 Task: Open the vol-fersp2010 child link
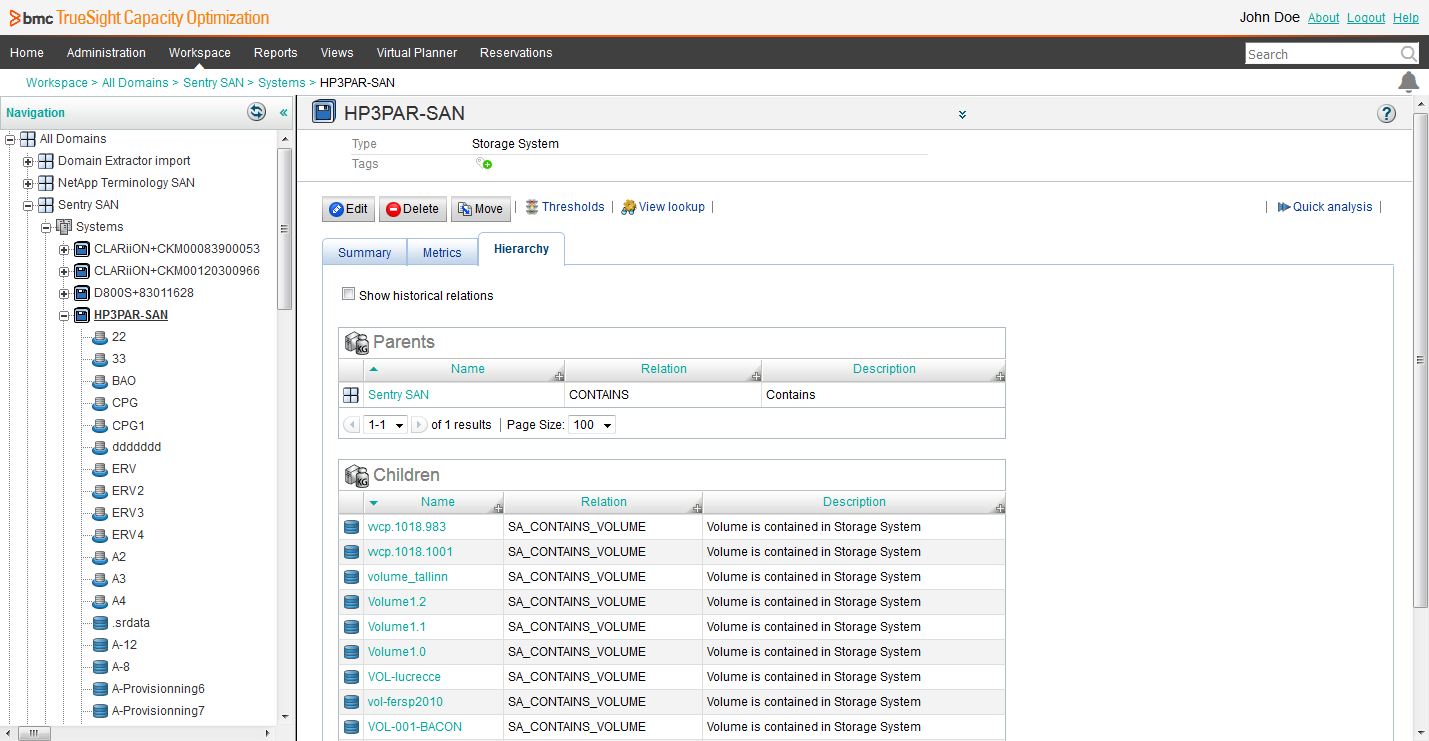(x=405, y=702)
